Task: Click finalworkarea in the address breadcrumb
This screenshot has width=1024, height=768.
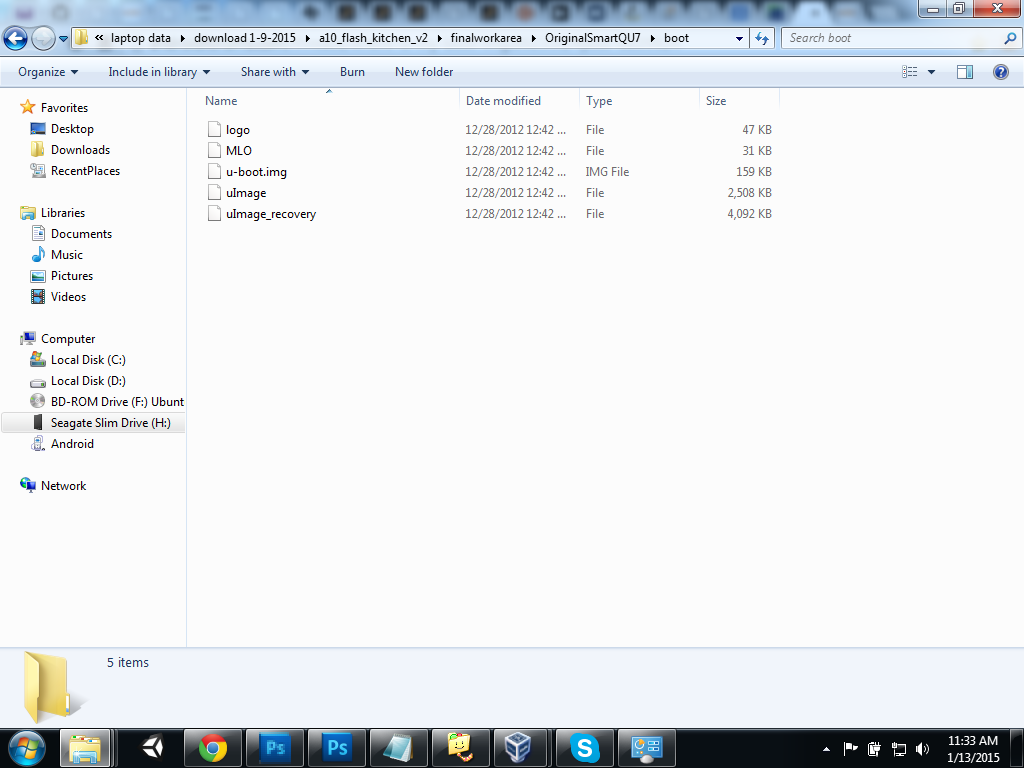Action: [x=486, y=38]
